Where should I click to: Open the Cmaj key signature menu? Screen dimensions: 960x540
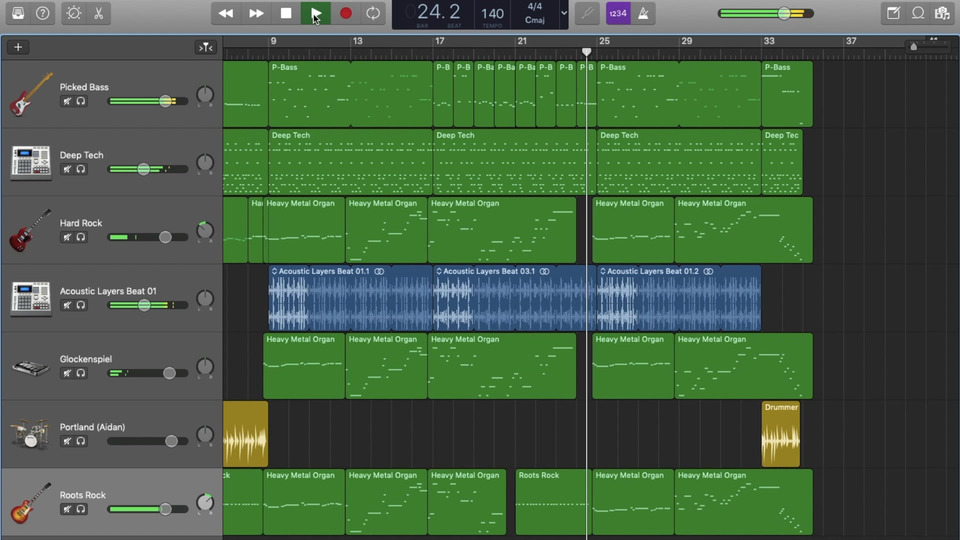[x=534, y=19]
